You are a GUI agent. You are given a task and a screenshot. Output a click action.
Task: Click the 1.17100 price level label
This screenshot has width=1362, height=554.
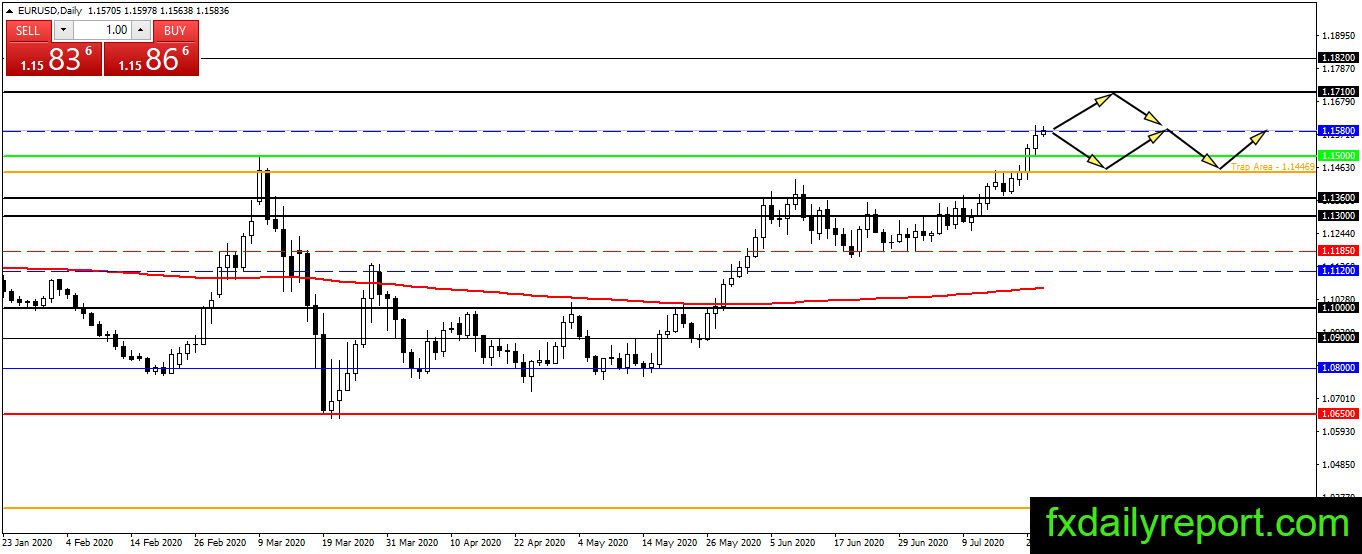[1338, 92]
